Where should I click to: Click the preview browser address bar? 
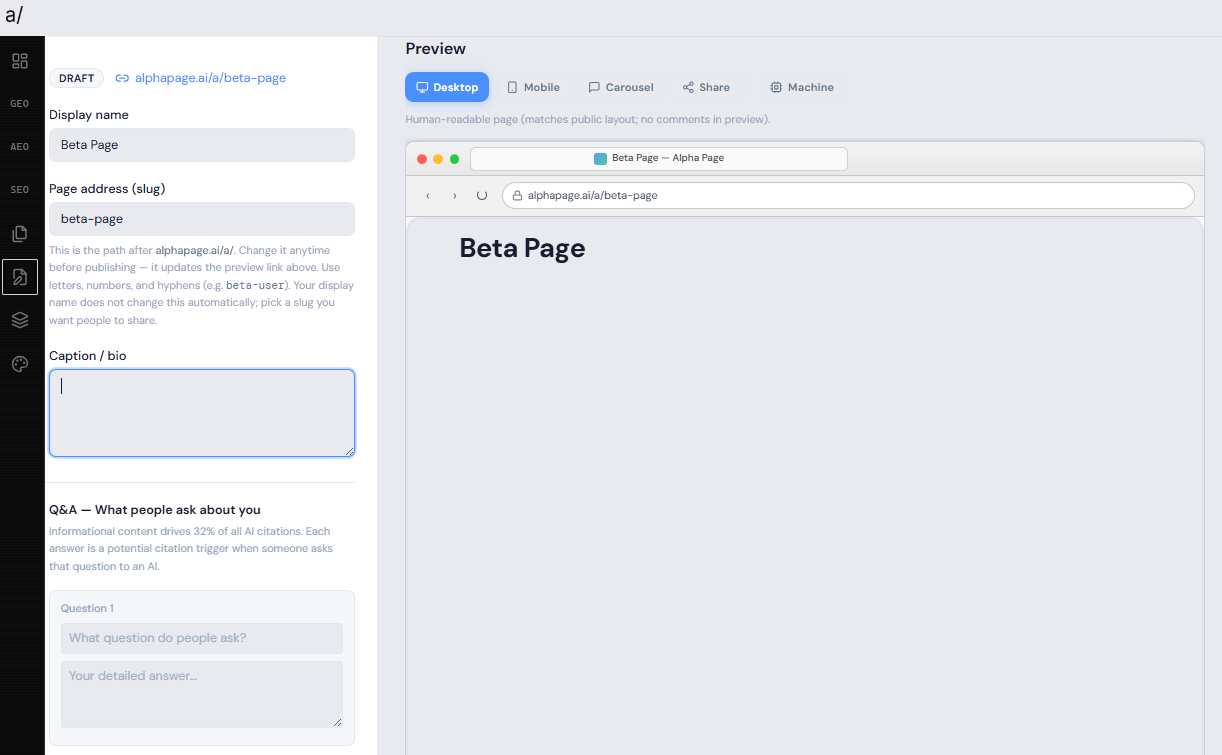(848, 196)
